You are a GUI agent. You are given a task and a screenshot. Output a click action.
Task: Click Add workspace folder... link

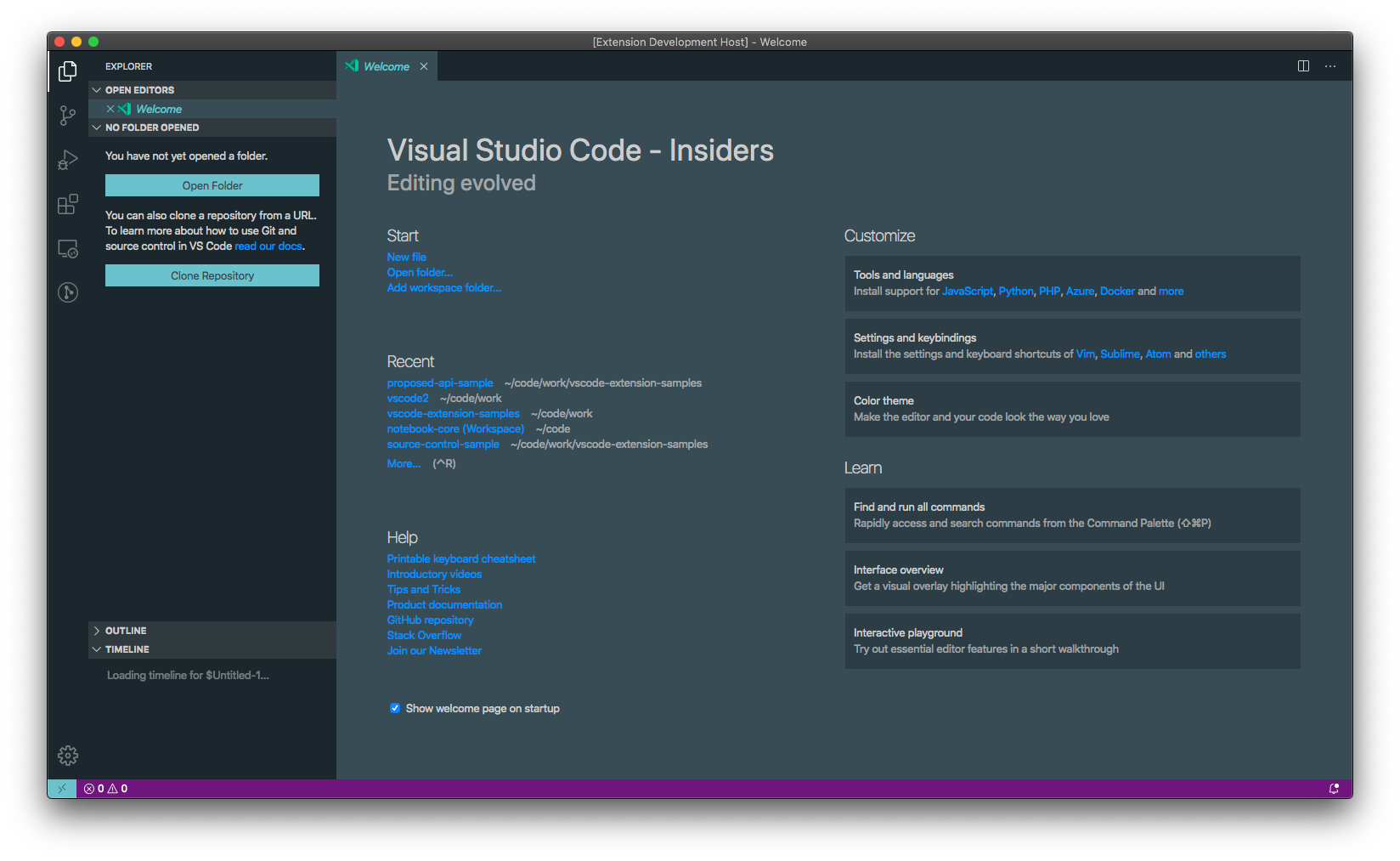pos(444,288)
